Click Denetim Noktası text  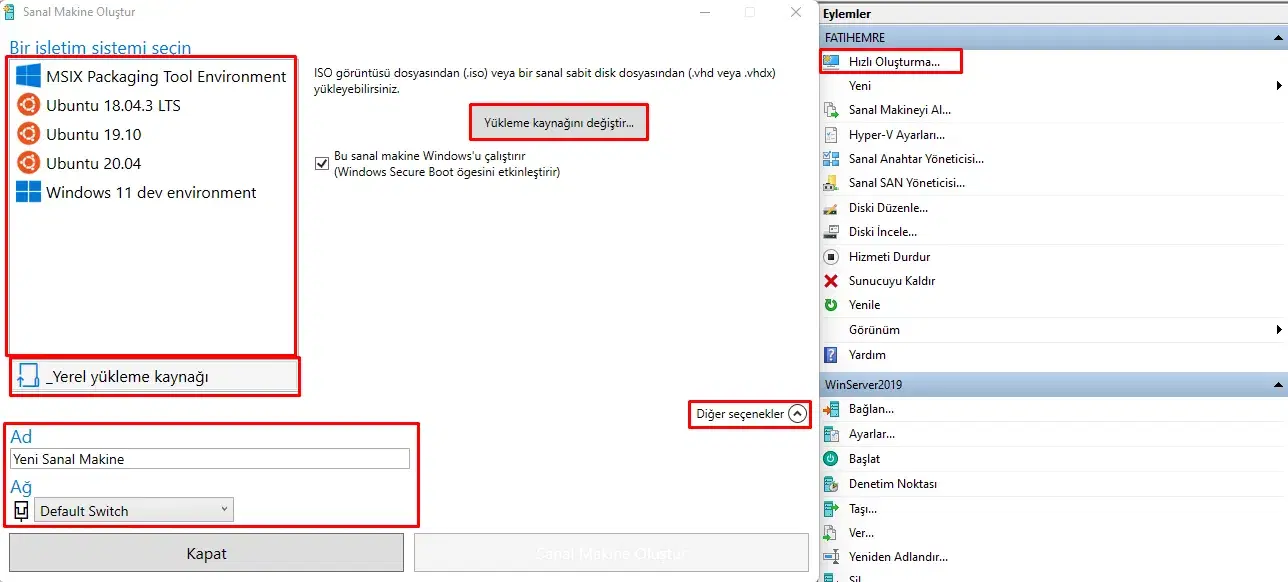893,484
